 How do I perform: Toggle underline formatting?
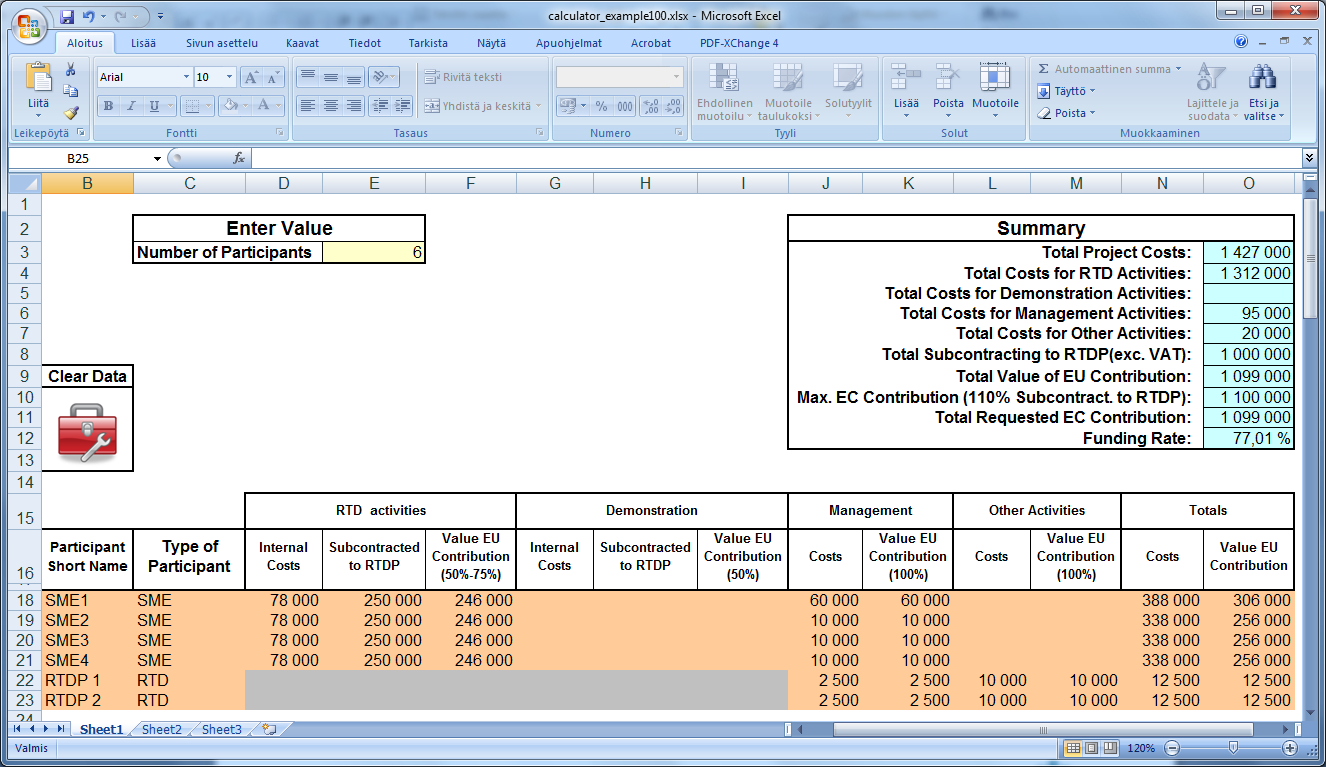tap(154, 106)
